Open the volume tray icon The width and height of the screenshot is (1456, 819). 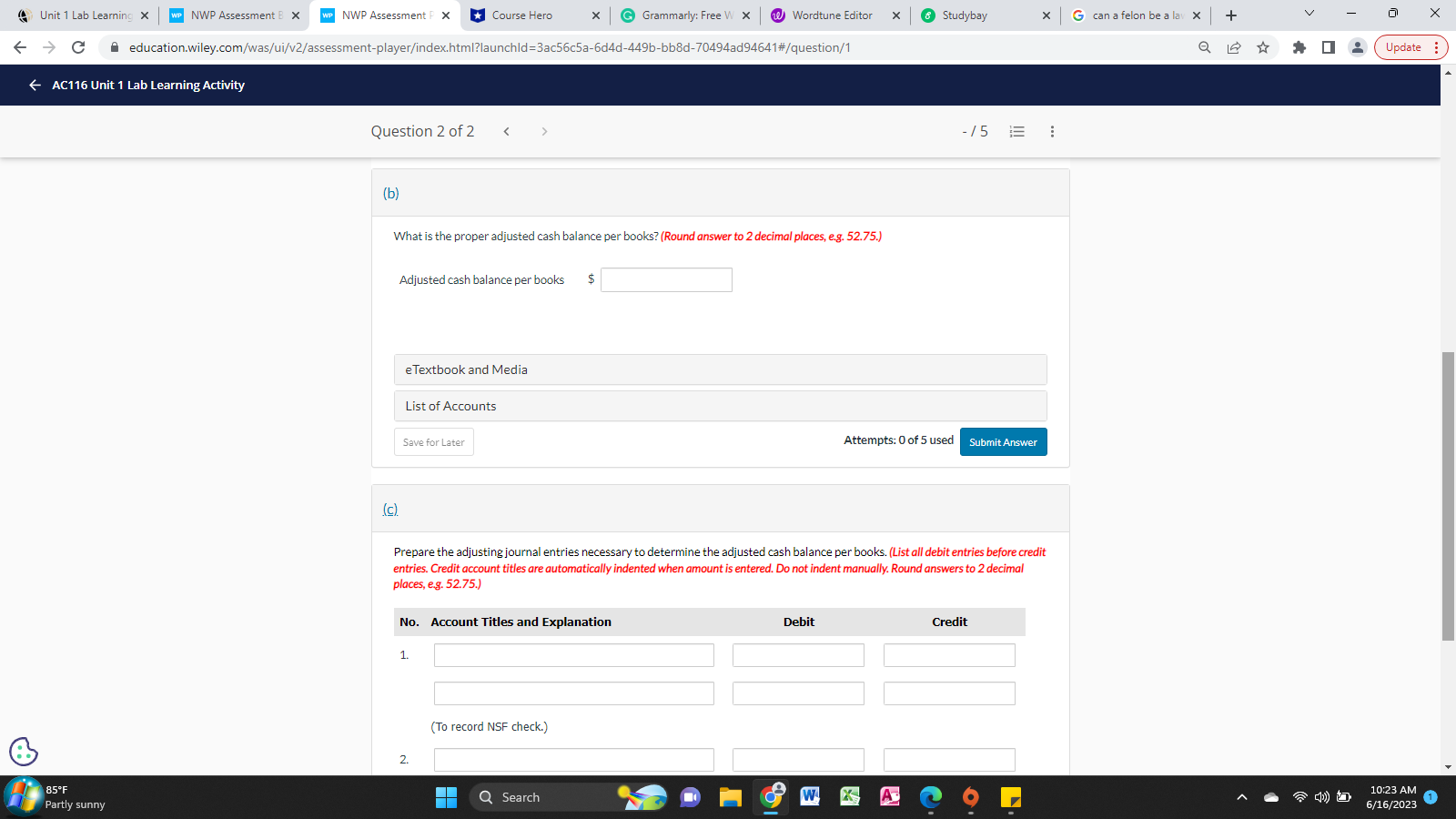tap(1321, 797)
